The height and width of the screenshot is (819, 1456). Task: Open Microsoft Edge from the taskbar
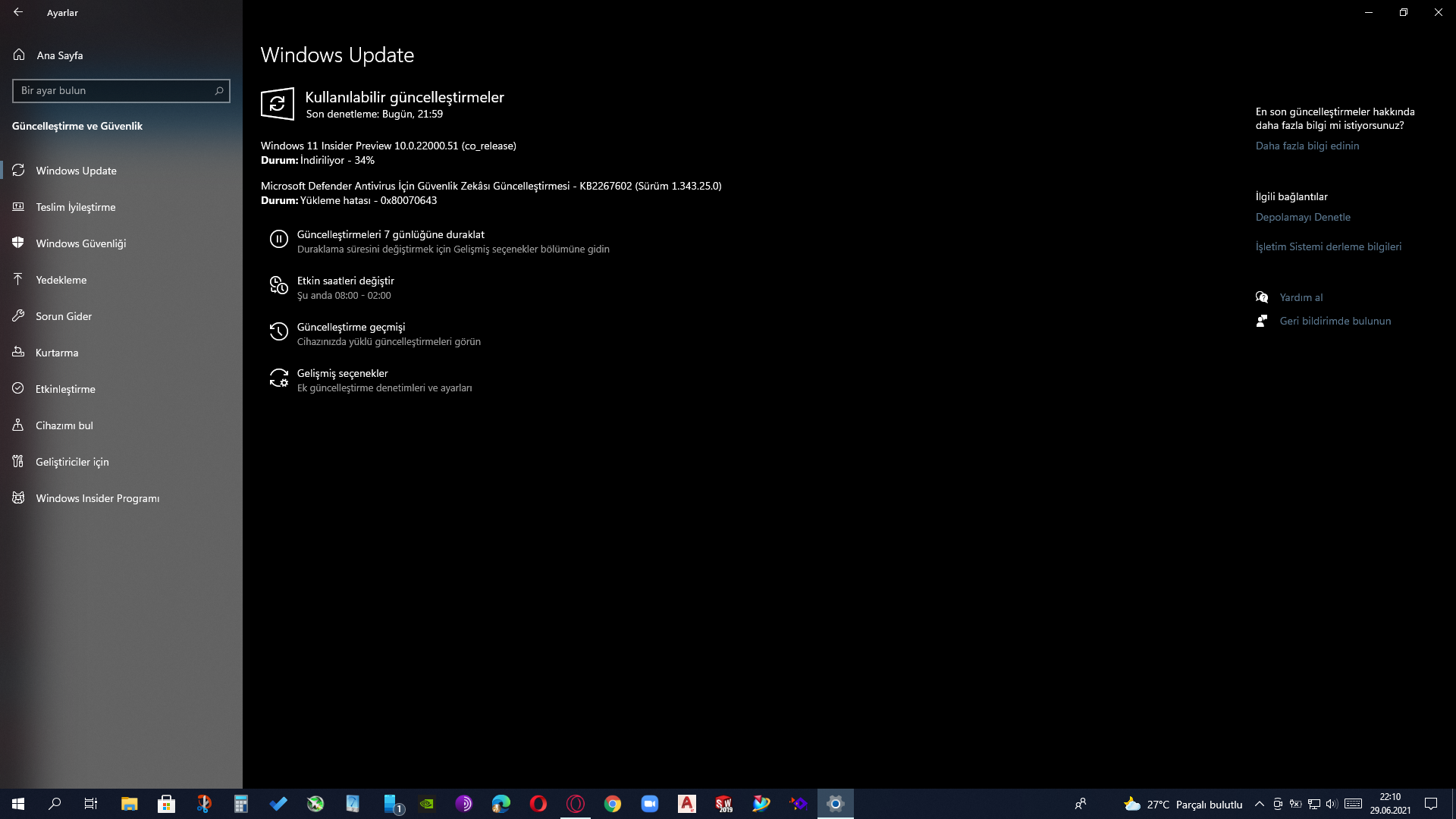click(500, 804)
